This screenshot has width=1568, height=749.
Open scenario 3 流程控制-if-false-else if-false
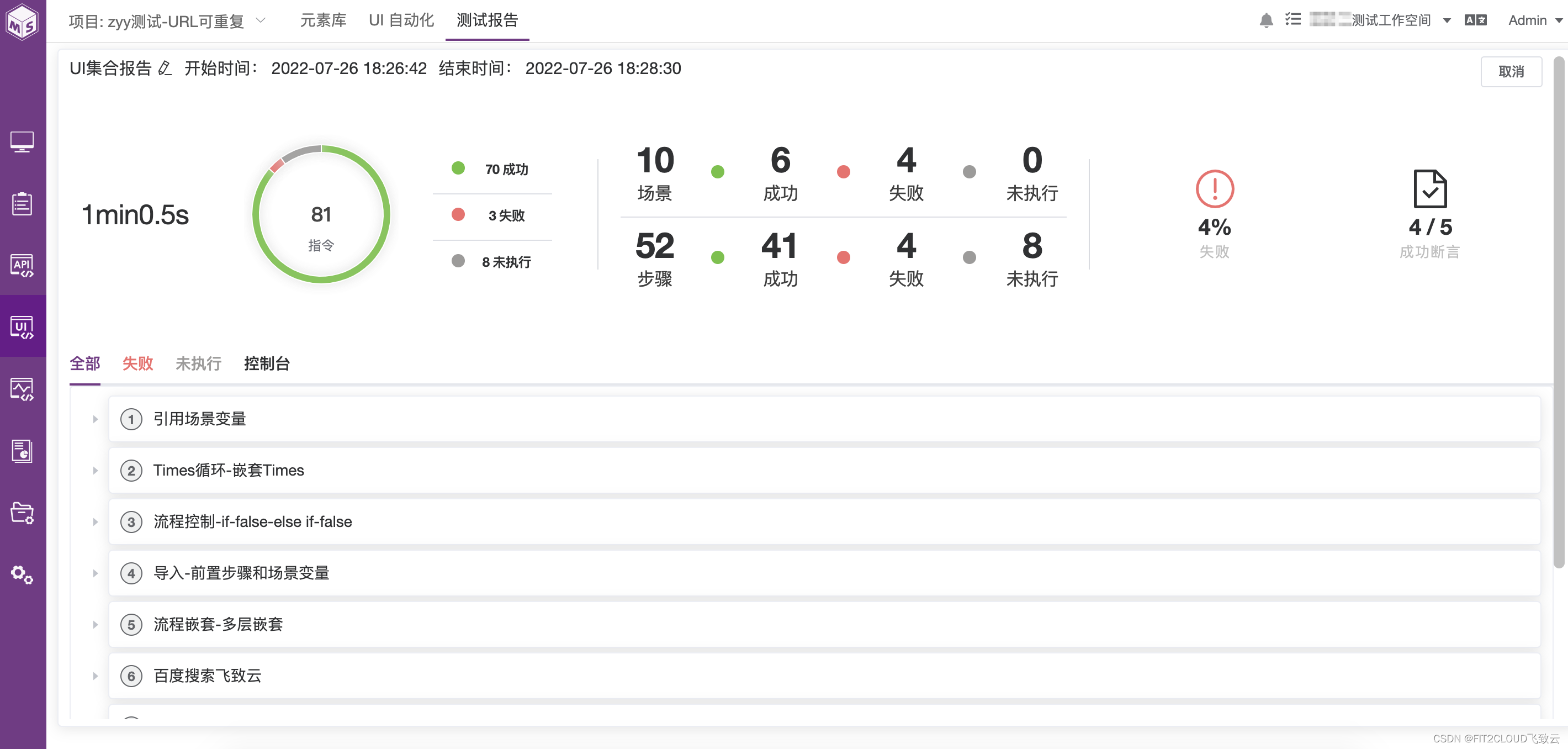click(x=824, y=522)
